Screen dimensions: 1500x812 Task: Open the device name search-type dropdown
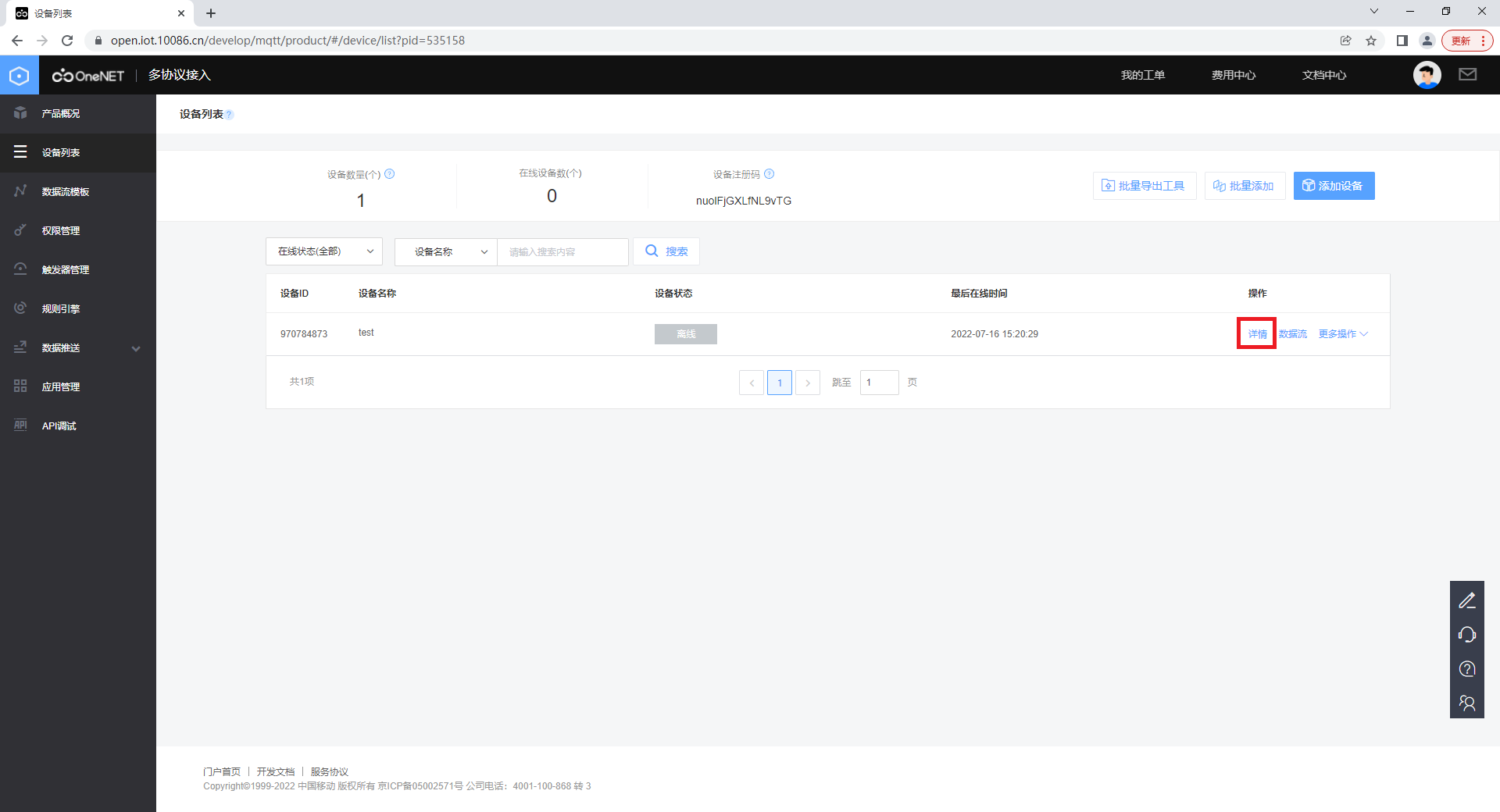click(445, 251)
